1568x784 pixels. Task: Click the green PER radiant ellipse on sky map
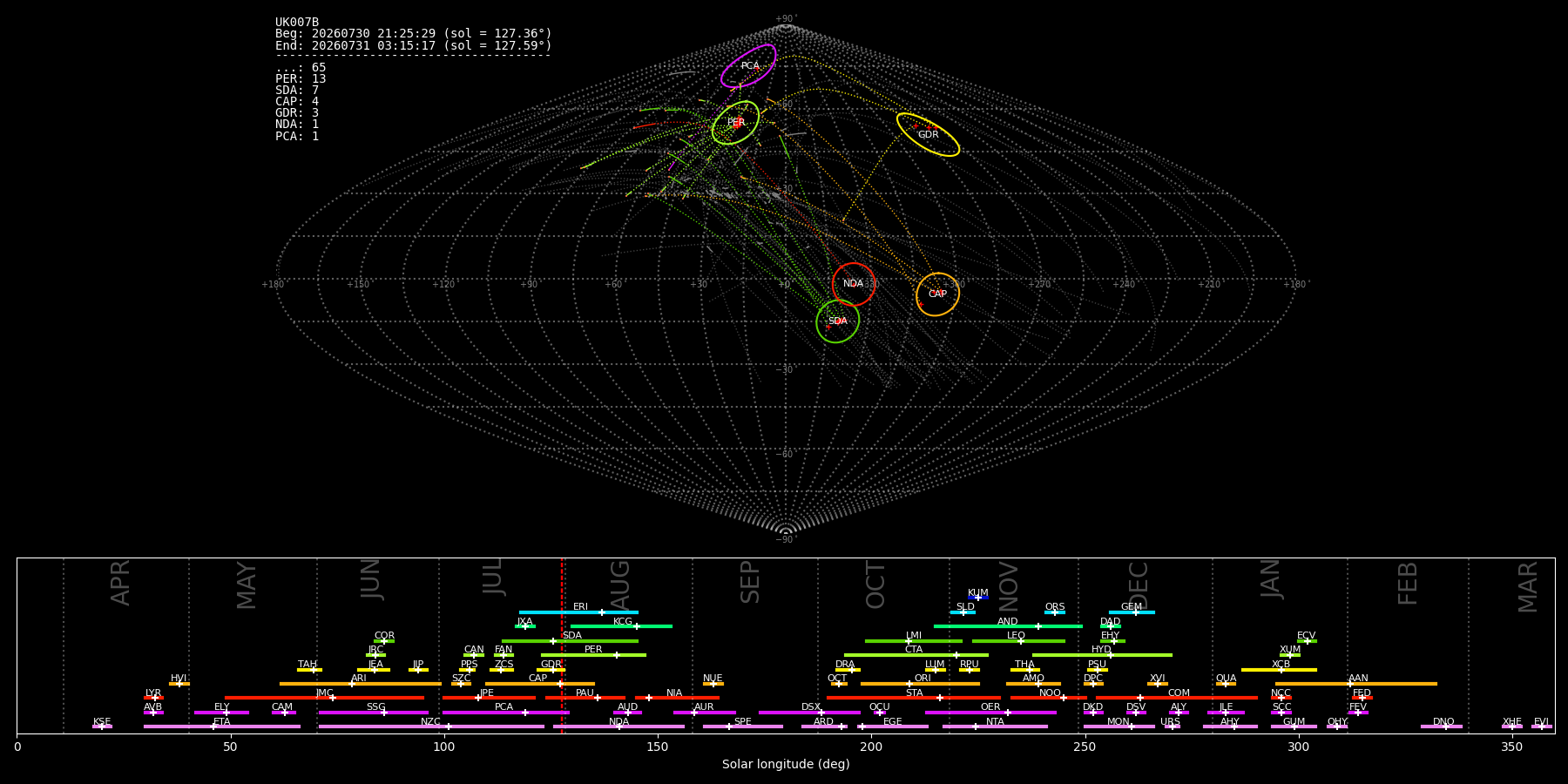pos(735,123)
